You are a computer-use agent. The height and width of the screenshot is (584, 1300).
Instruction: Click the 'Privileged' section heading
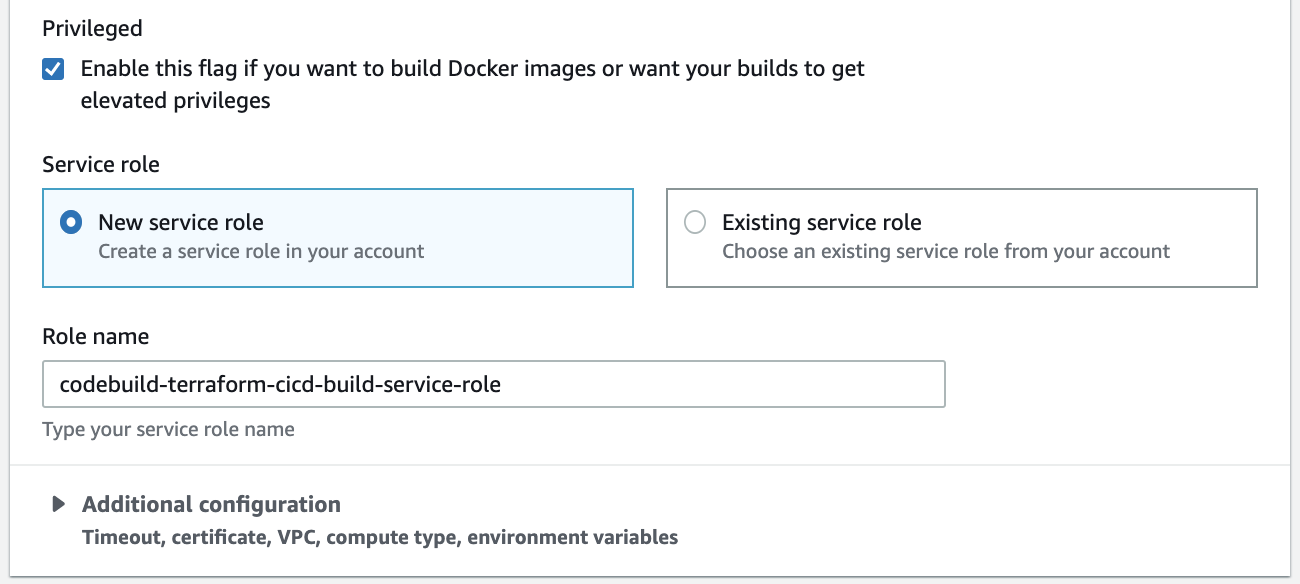tap(92, 28)
